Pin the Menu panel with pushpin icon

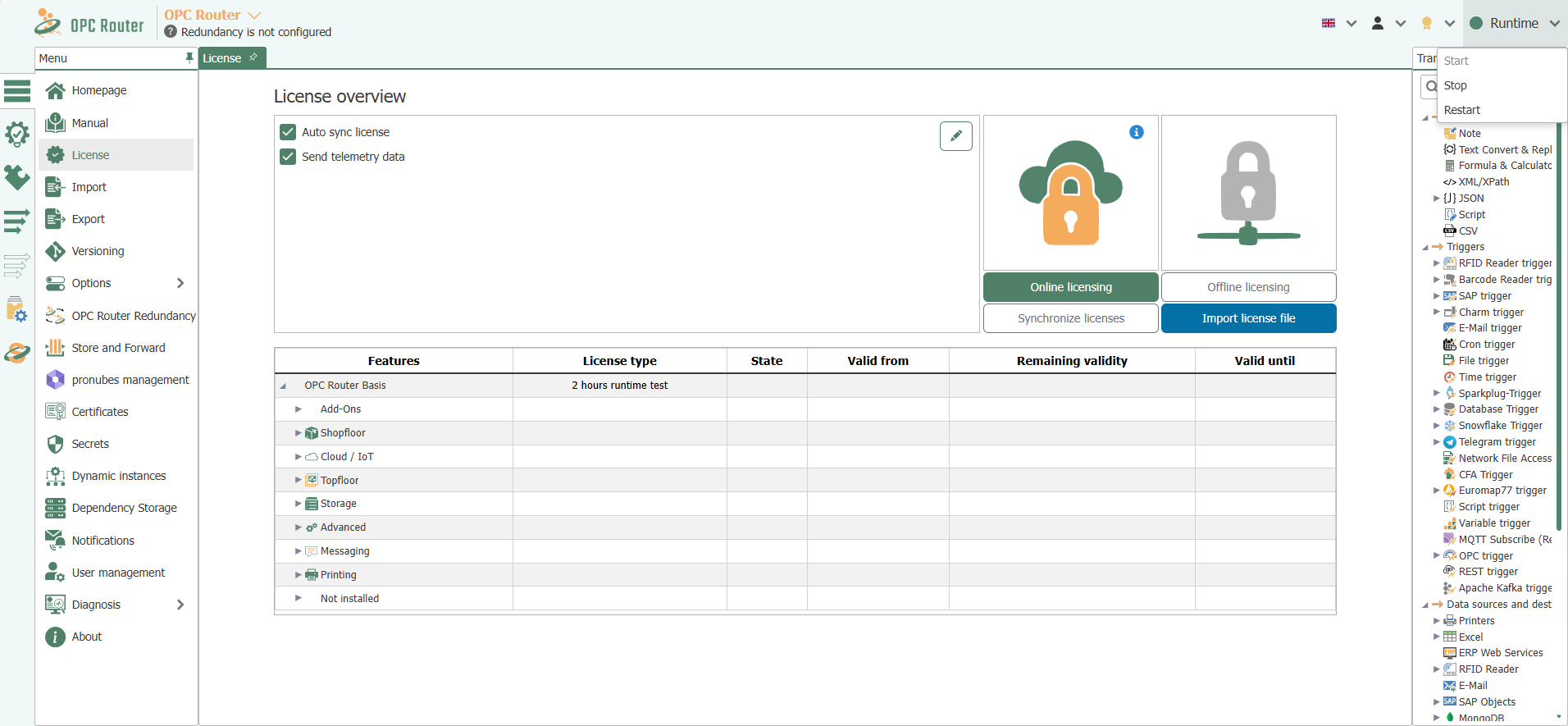point(189,58)
